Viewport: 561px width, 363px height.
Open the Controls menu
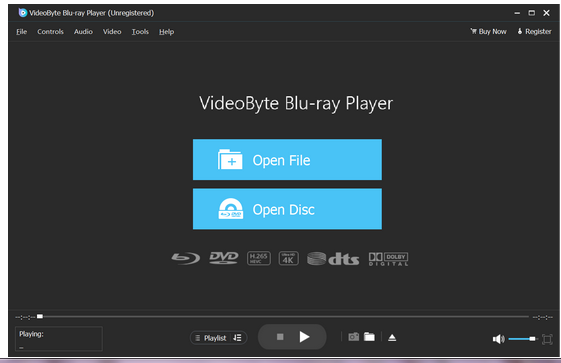pos(50,32)
